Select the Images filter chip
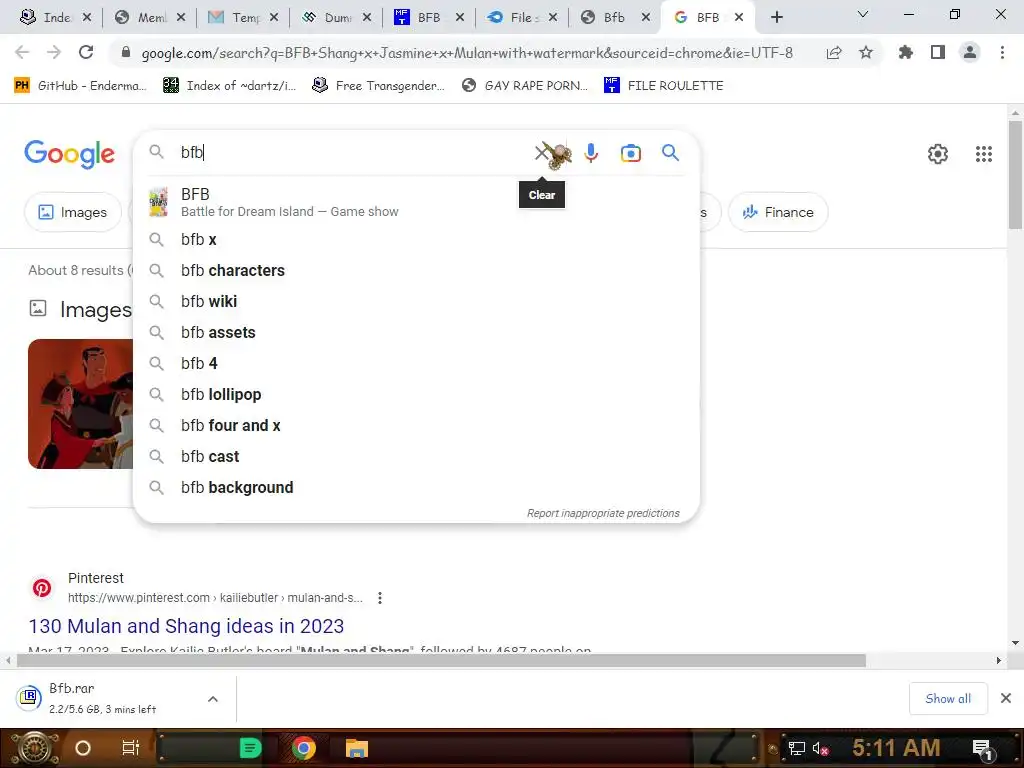Image resolution: width=1024 pixels, height=768 pixels. (73, 212)
